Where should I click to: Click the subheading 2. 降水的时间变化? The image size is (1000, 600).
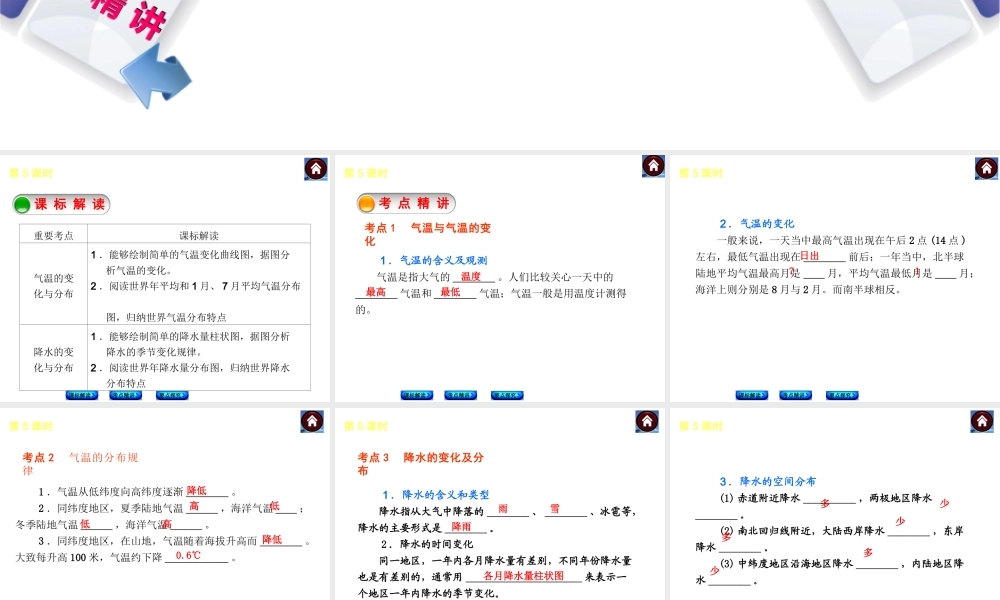[x=427, y=544]
